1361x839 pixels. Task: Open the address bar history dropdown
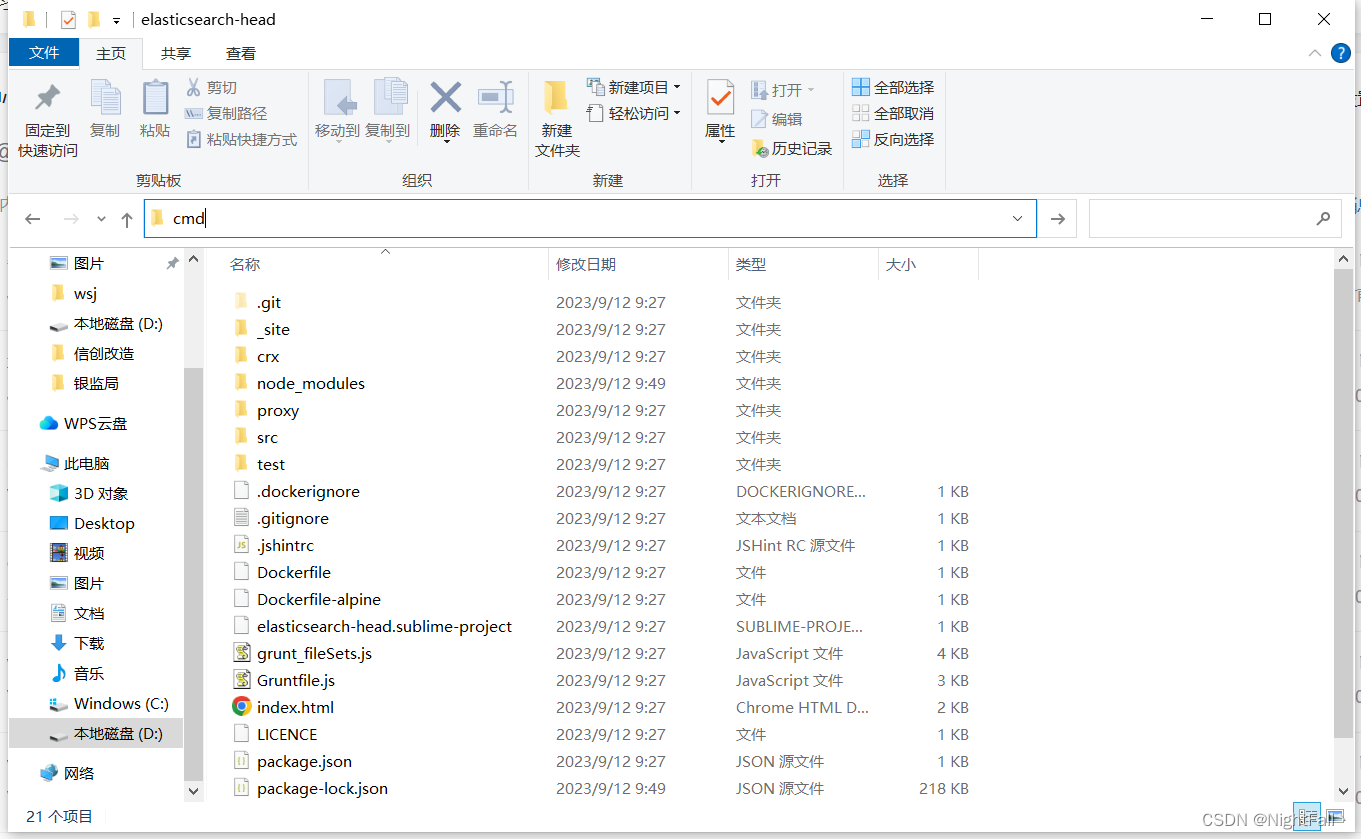1018,219
